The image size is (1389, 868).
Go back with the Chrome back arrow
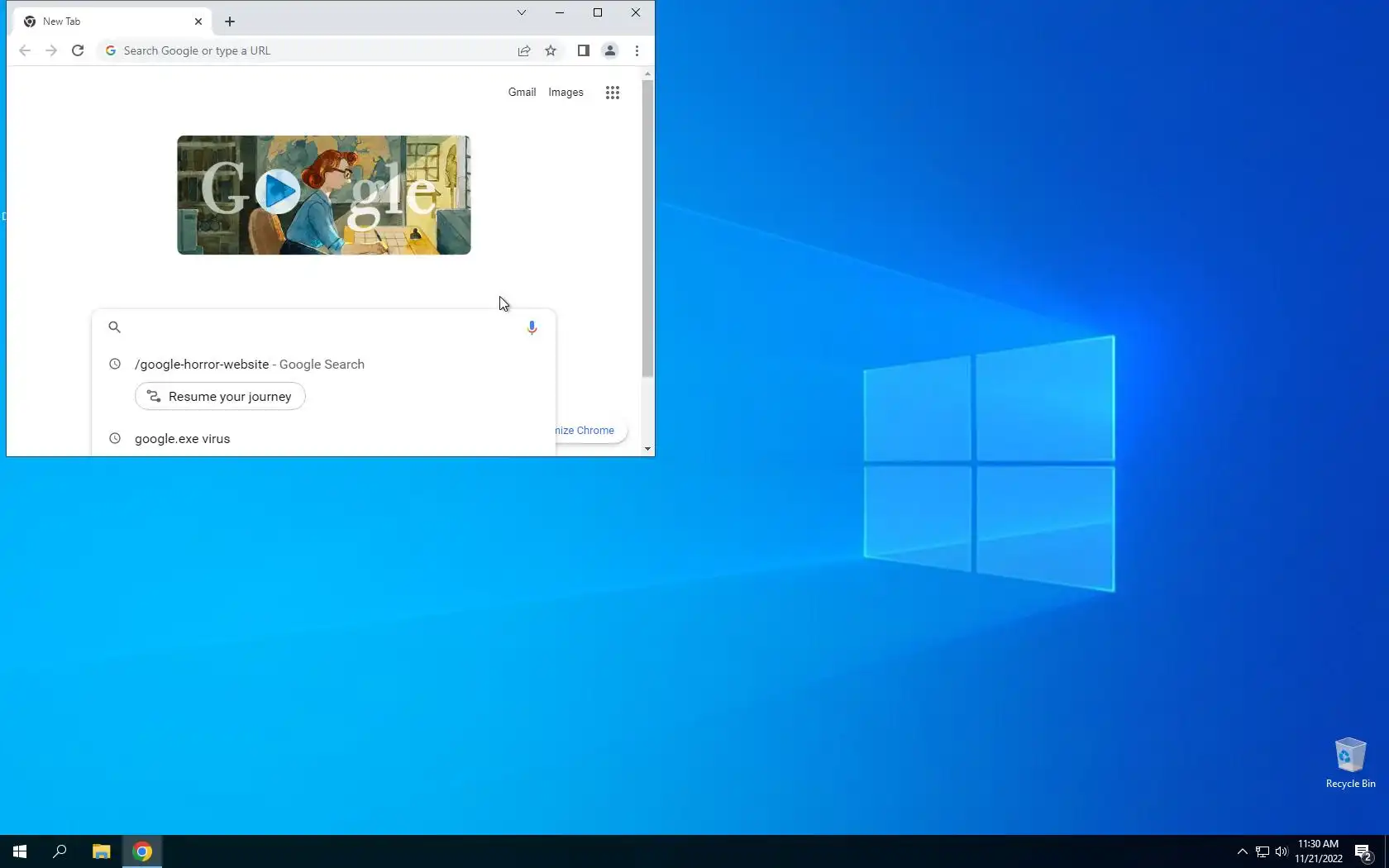coord(25,50)
